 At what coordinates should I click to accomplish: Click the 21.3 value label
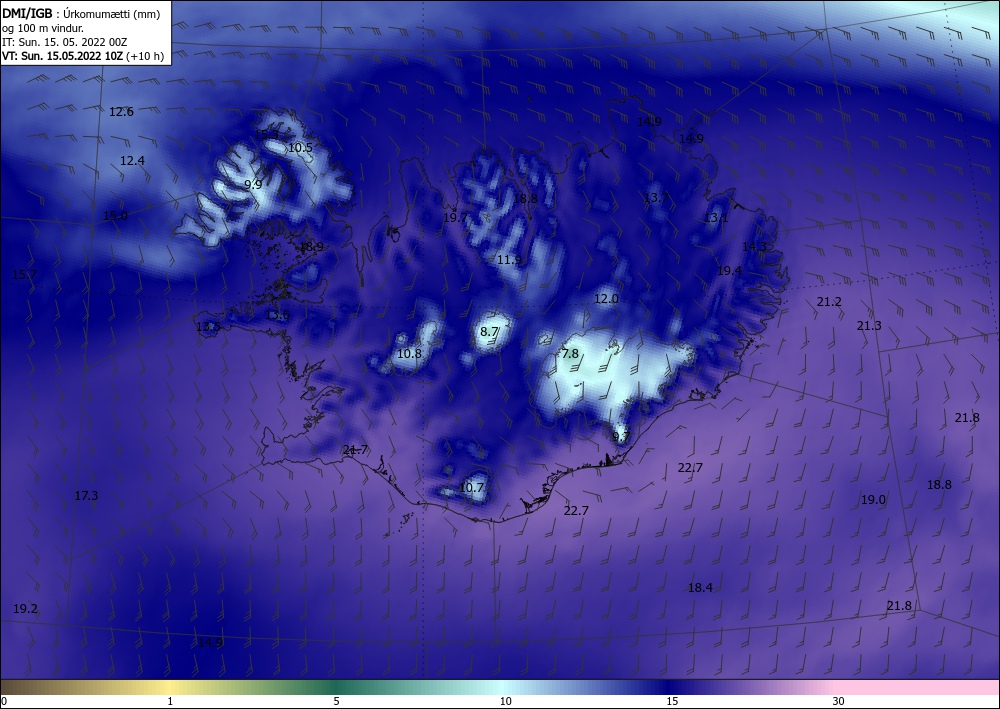point(869,326)
